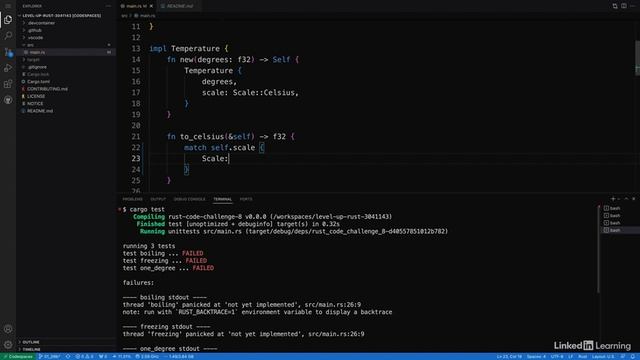Open README.md in the explorer tree
Image resolution: width=640 pixels, height=360 pixels.
(x=40, y=111)
